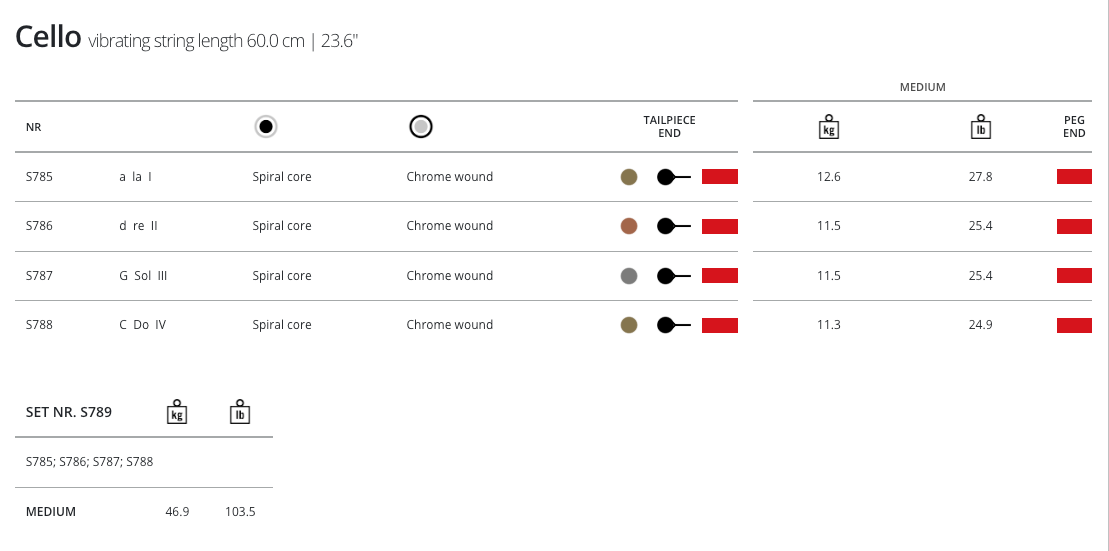Click the brown tailpiece color dot for S785
This screenshot has height=551, width=1109.
click(x=629, y=177)
